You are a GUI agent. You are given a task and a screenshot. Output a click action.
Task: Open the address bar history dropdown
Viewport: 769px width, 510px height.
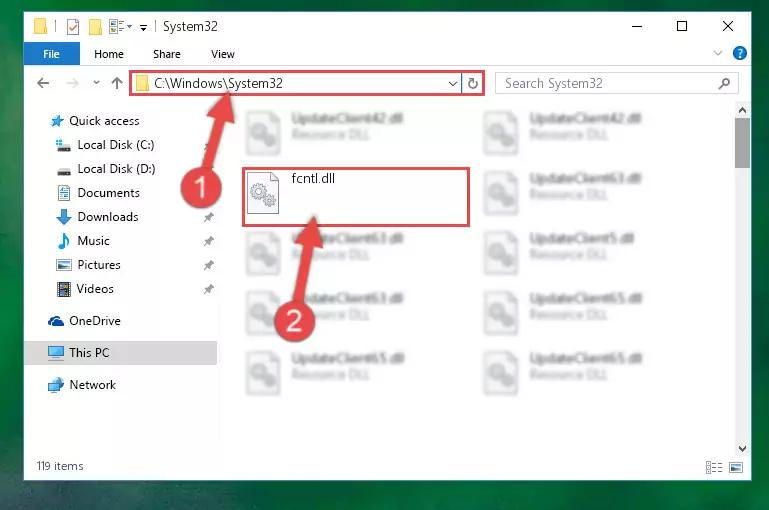click(453, 84)
